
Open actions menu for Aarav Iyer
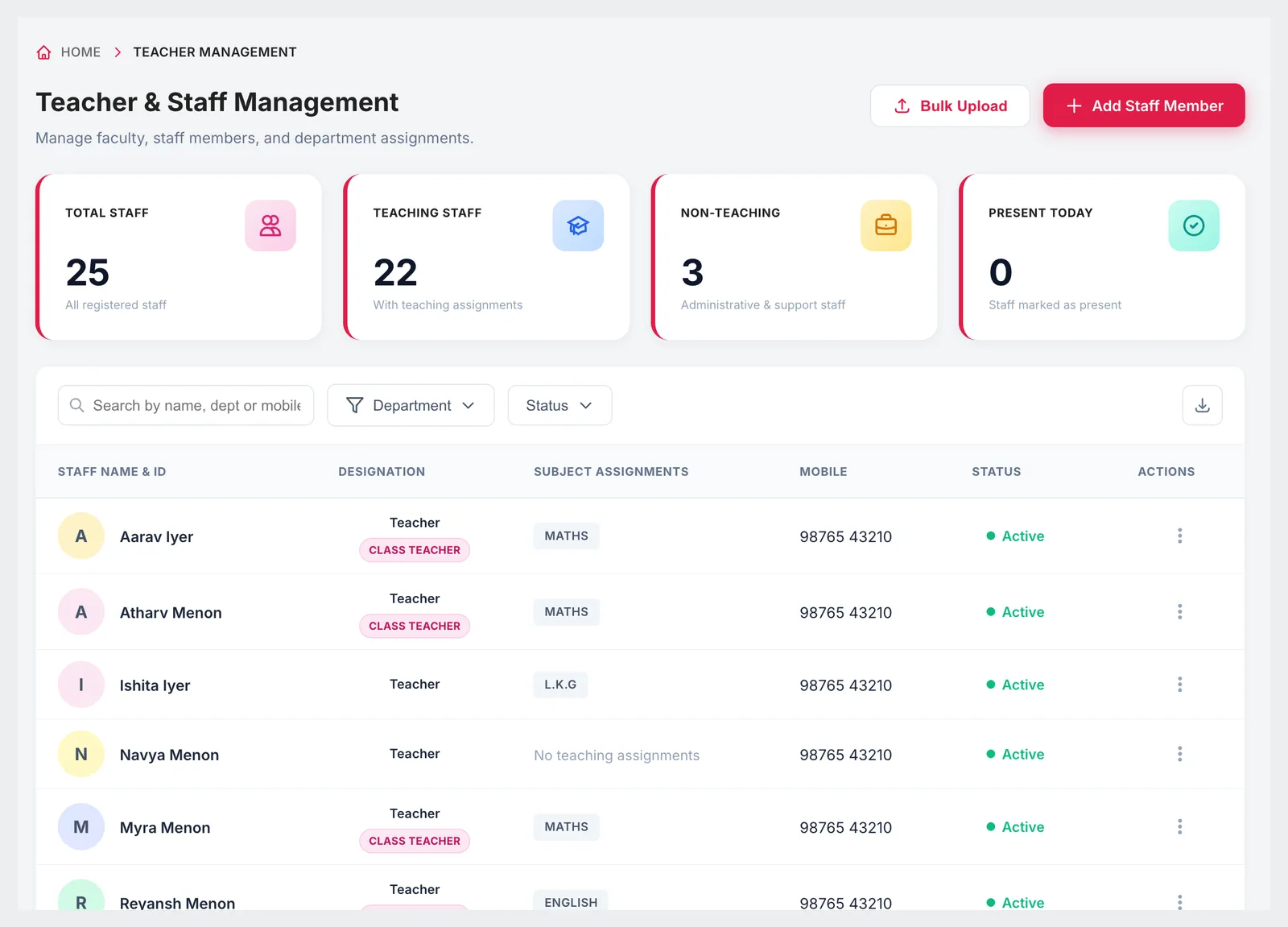[x=1180, y=536]
